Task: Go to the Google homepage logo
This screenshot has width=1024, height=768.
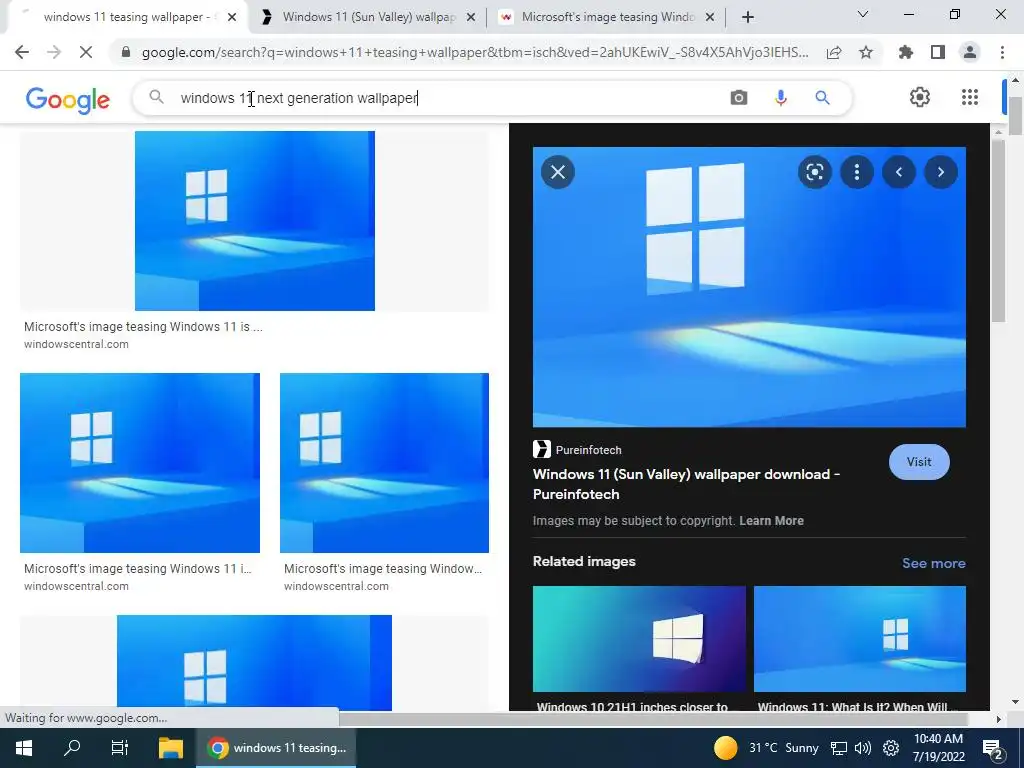Action: point(68,99)
